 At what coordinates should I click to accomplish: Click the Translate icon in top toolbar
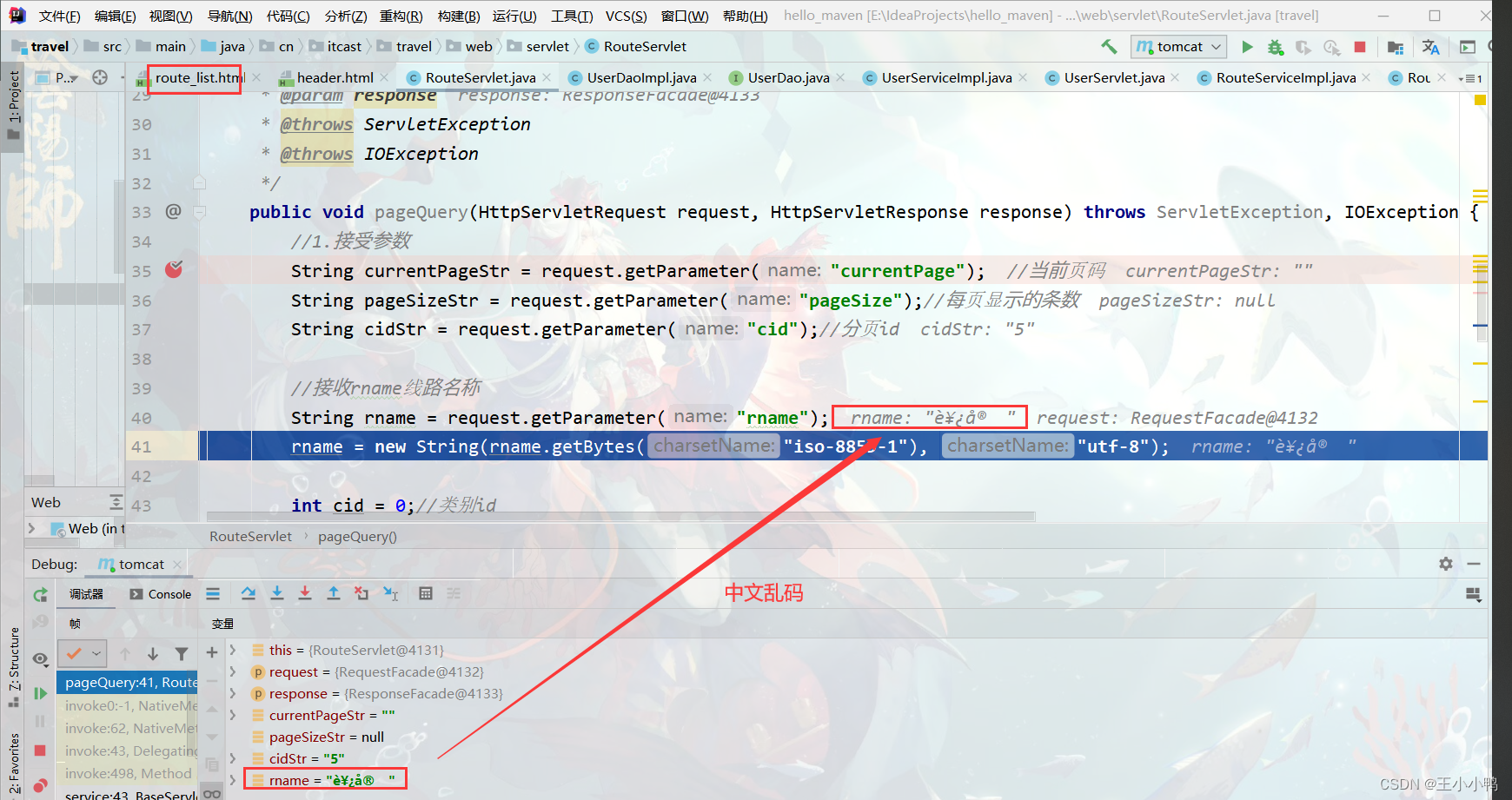[1431, 47]
